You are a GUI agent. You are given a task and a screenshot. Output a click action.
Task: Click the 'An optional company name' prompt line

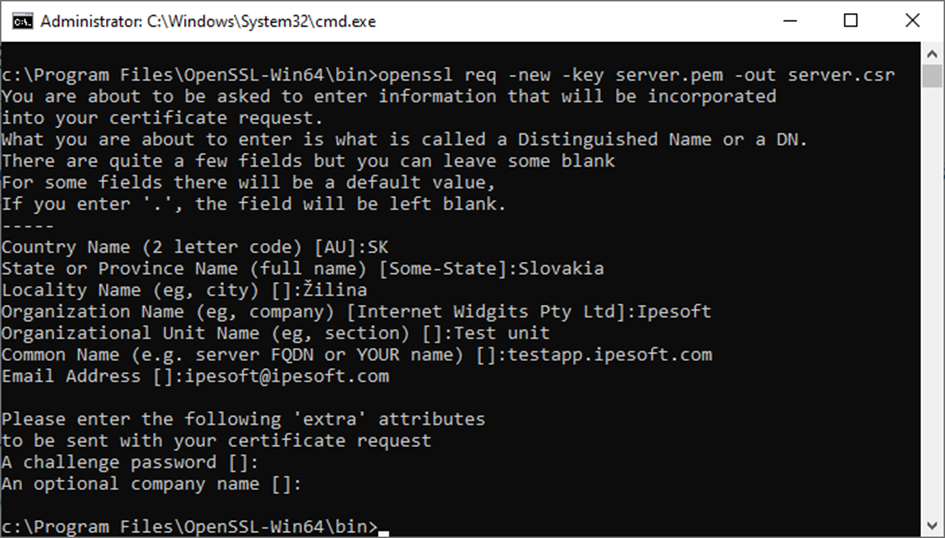pyautogui.click(x=151, y=484)
